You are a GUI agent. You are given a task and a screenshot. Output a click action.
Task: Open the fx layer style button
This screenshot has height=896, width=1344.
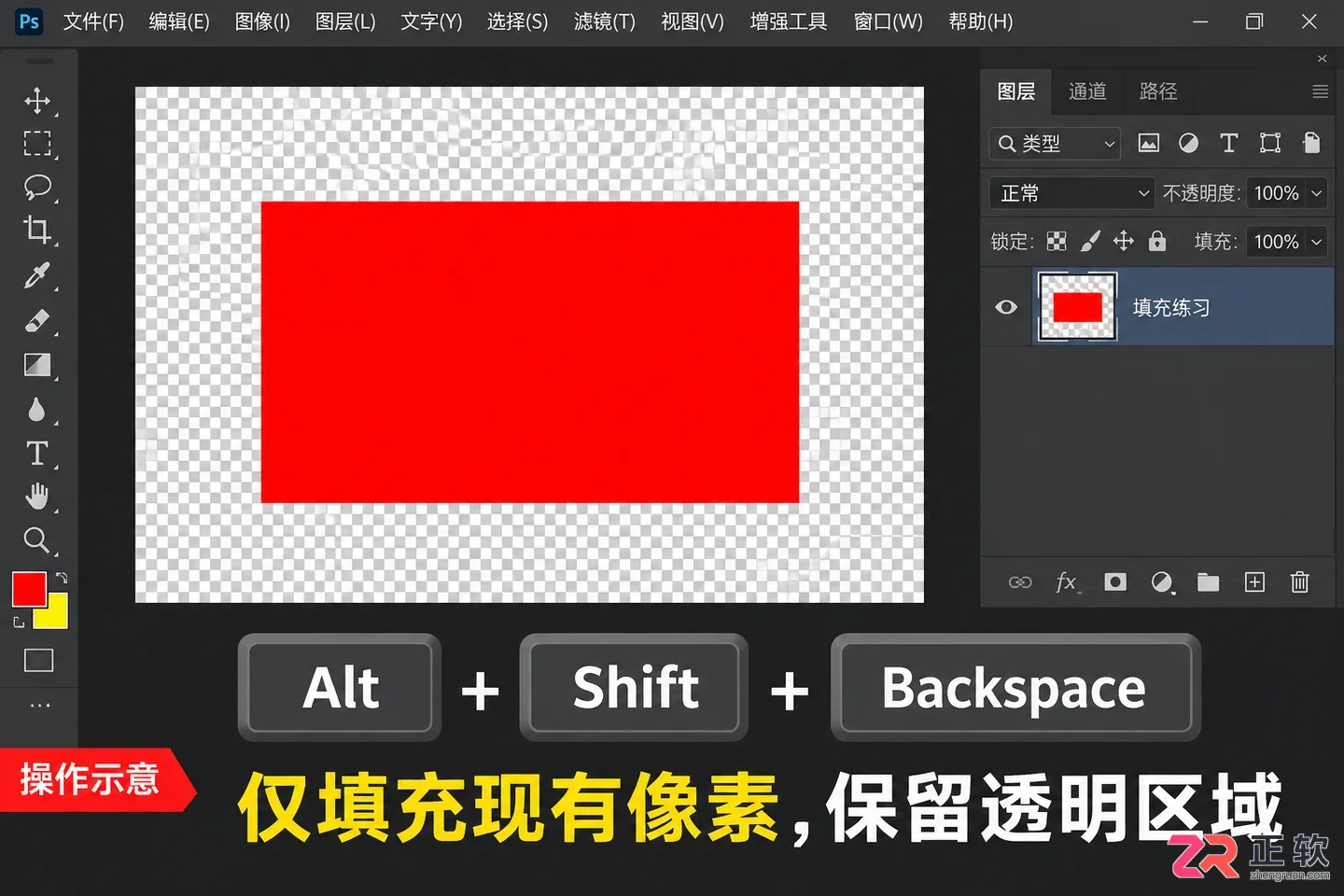click(1067, 582)
